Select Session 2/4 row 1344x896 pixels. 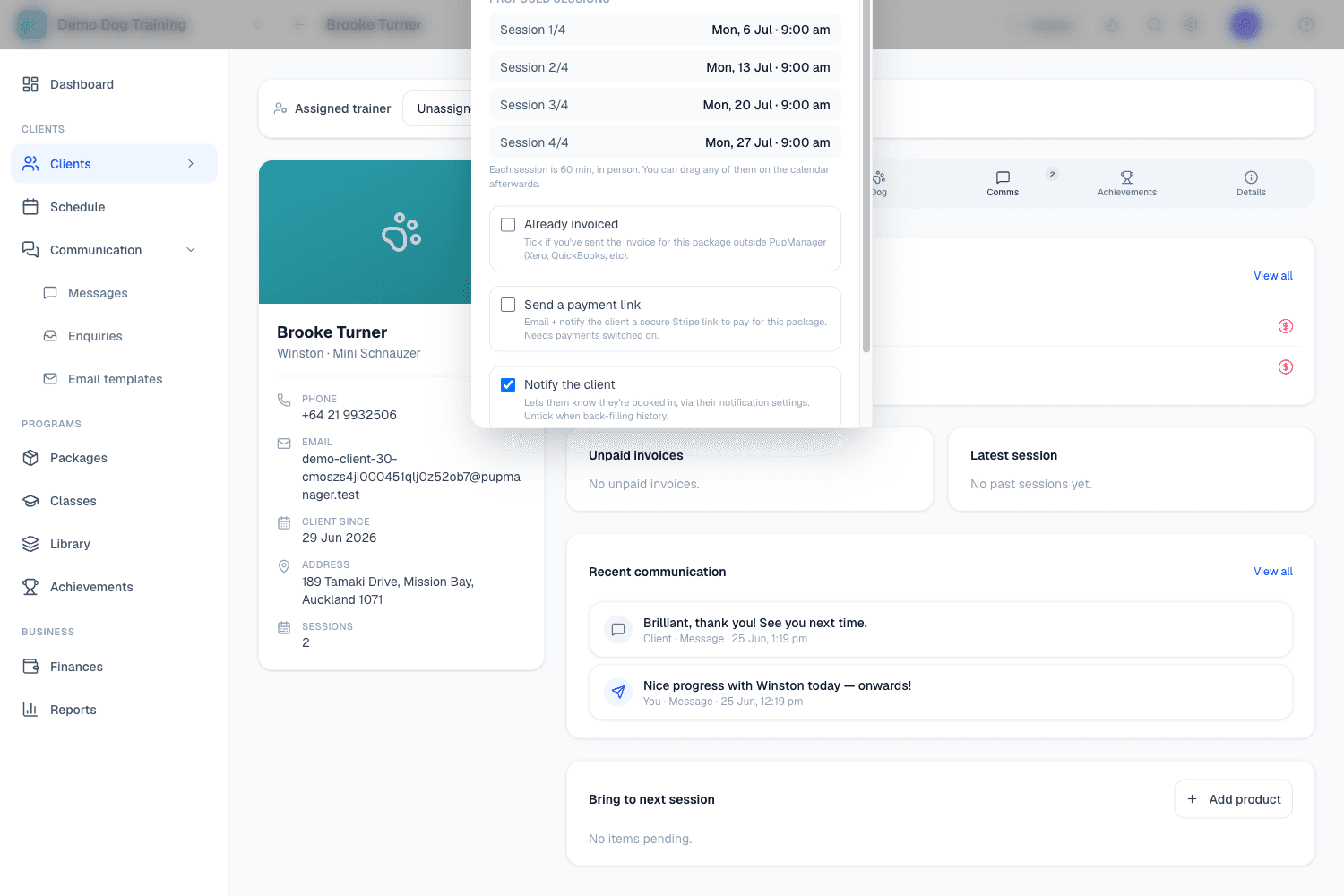click(x=665, y=67)
